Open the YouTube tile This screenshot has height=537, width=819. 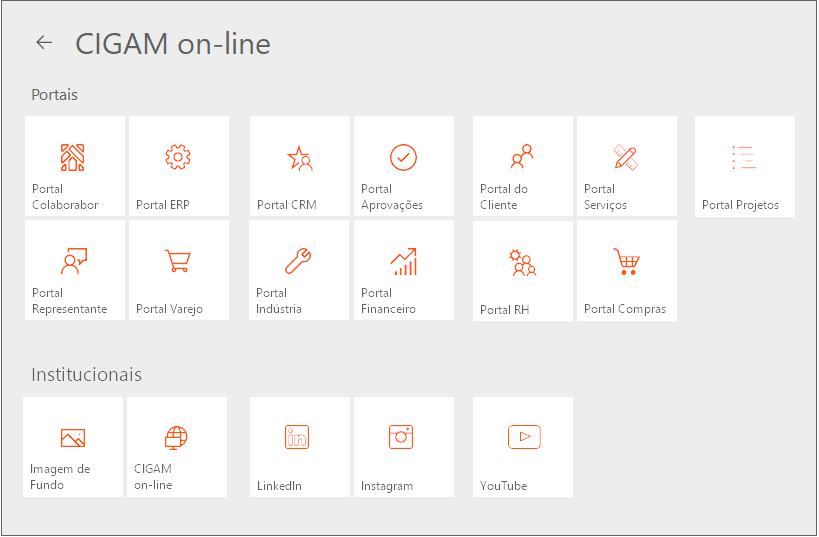coord(523,447)
